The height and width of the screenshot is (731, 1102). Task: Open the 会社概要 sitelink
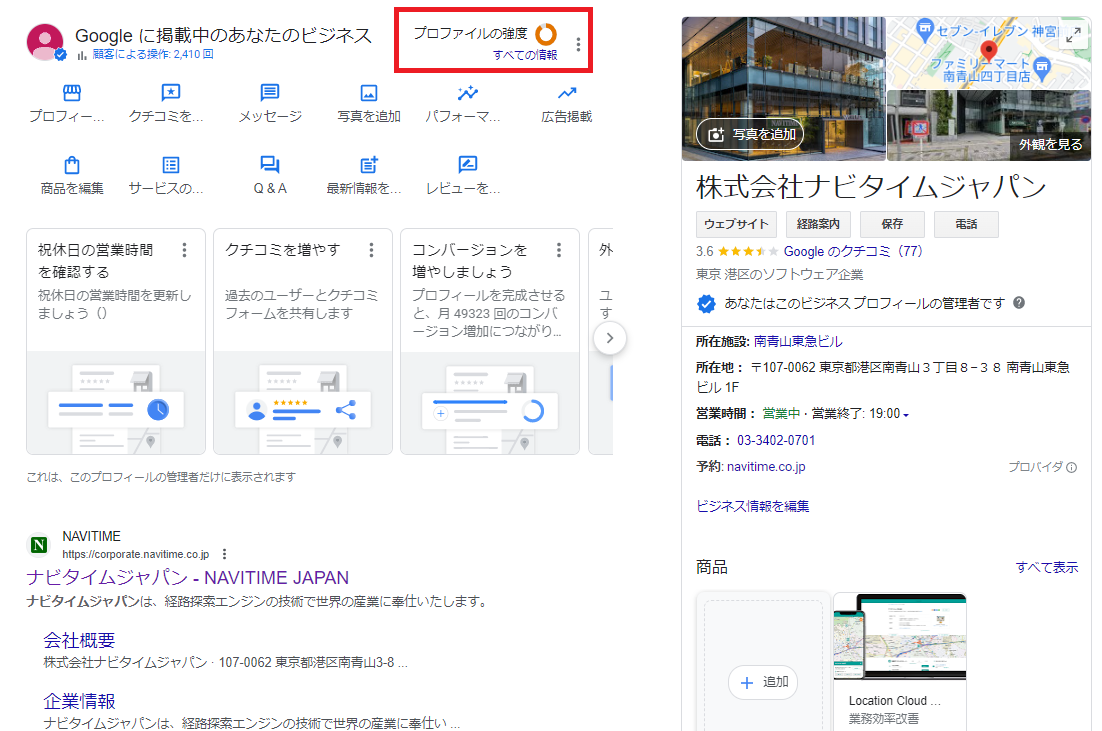click(79, 640)
